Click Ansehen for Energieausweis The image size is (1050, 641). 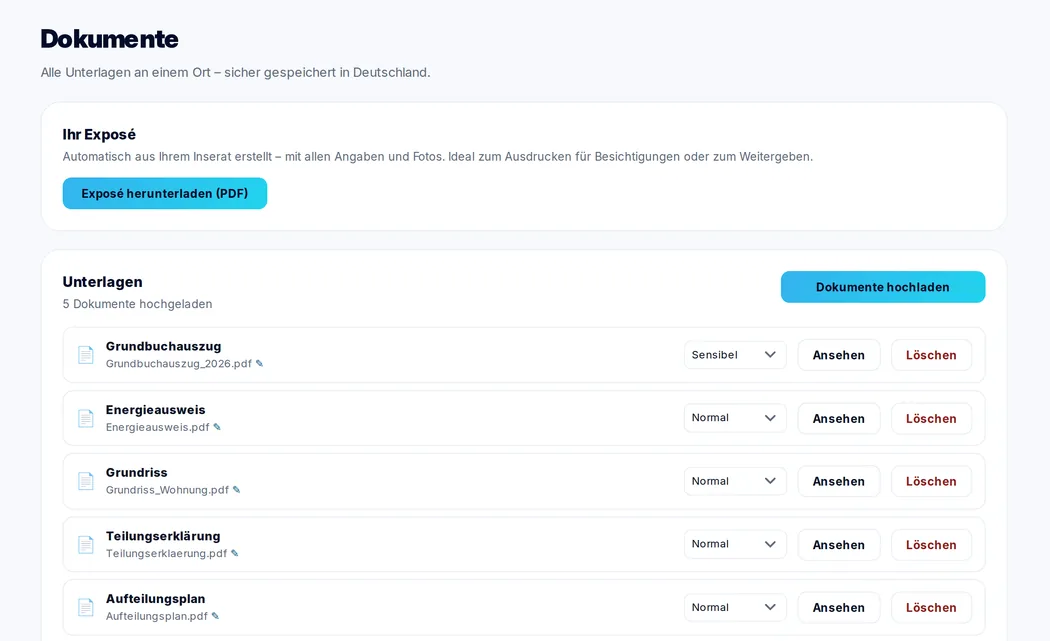pos(838,419)
